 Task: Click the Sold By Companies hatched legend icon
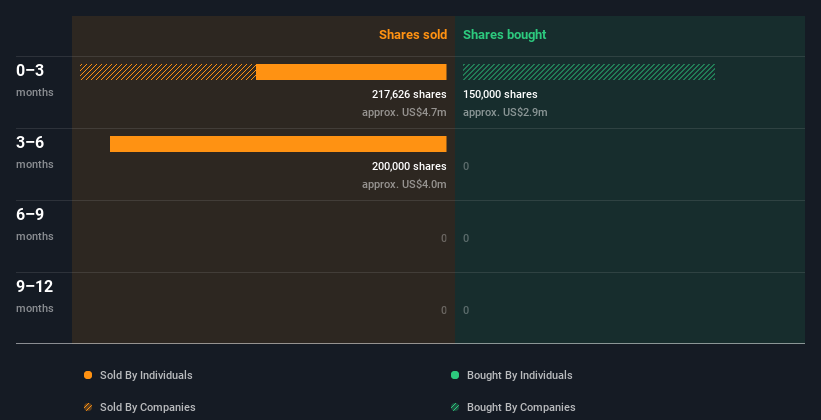click(x=88, y=407)
